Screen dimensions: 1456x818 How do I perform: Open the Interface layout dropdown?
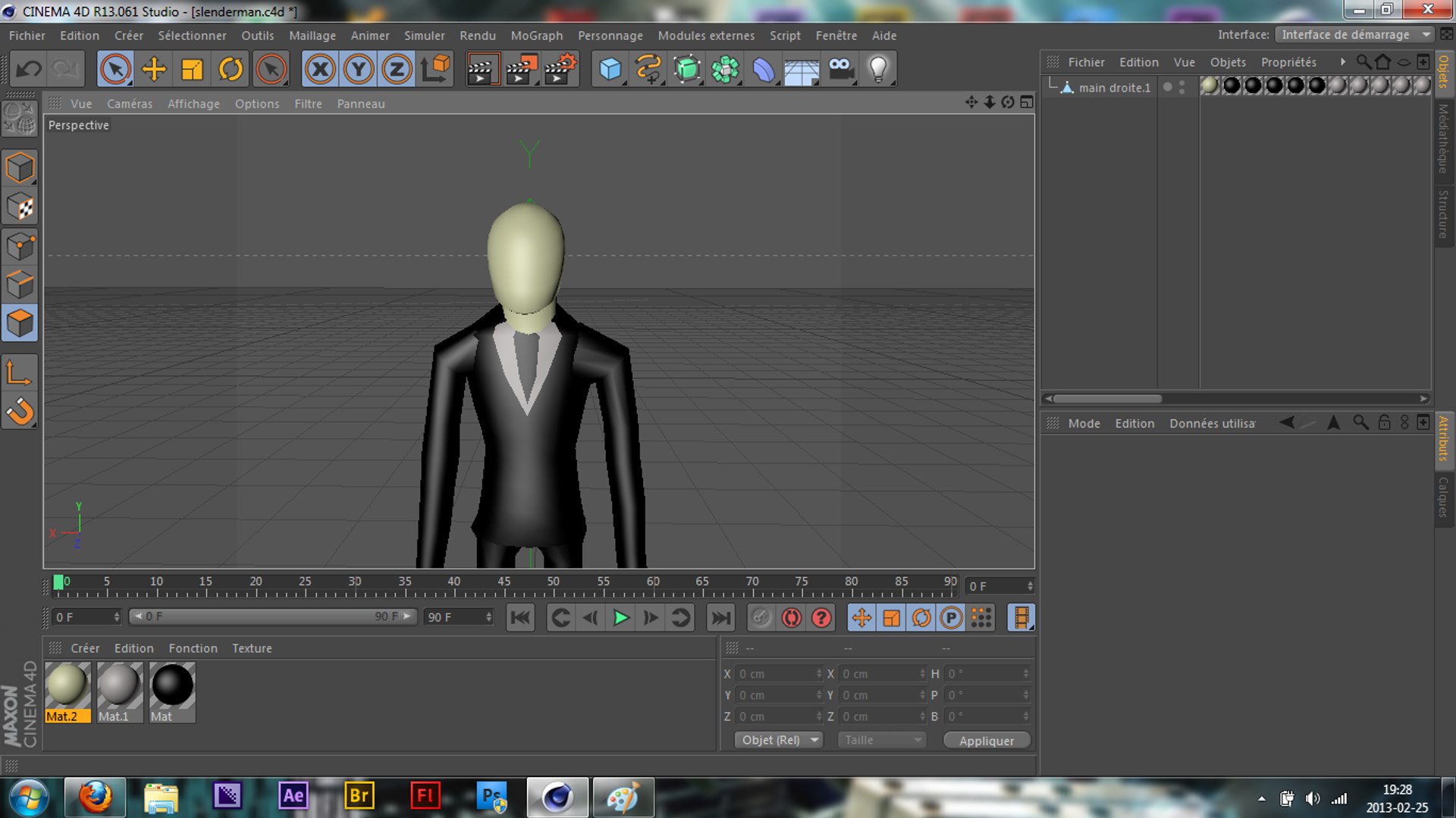1354,35
